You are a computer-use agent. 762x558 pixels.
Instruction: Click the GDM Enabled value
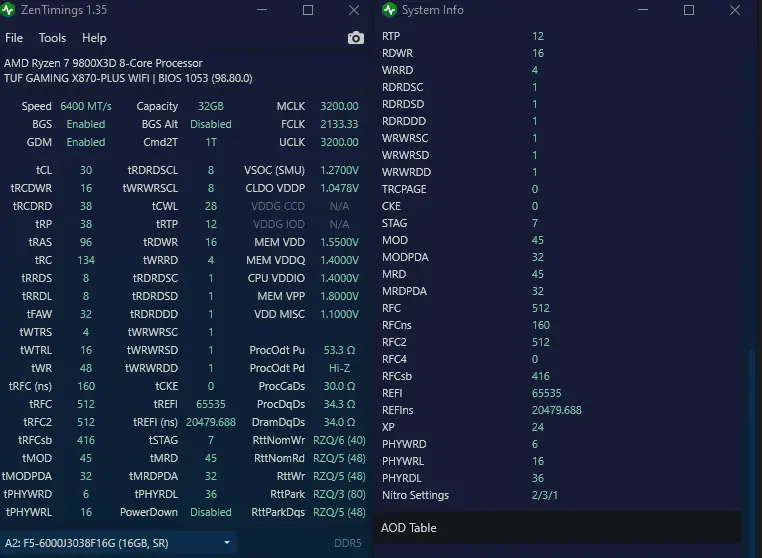pyautogui.click(x=86, y=142)
